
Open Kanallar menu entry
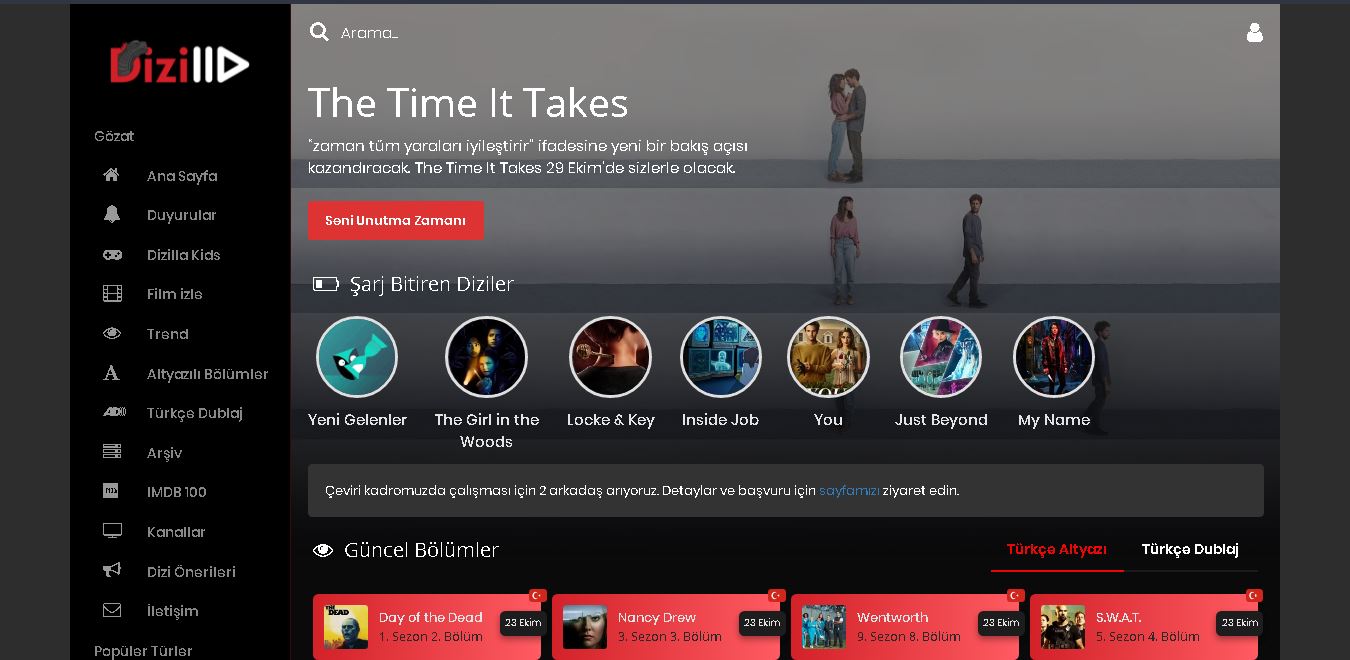pos(176,532)
